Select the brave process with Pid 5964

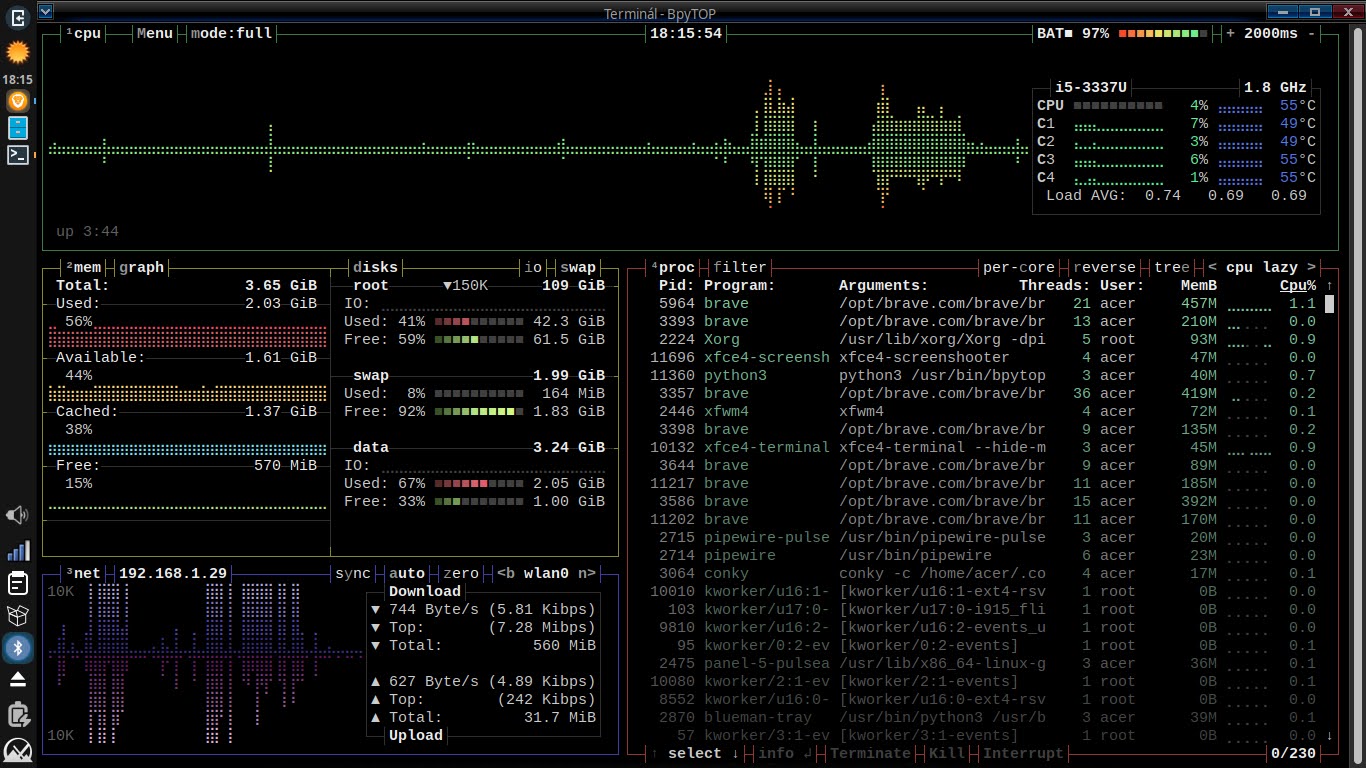click(983, 303)
